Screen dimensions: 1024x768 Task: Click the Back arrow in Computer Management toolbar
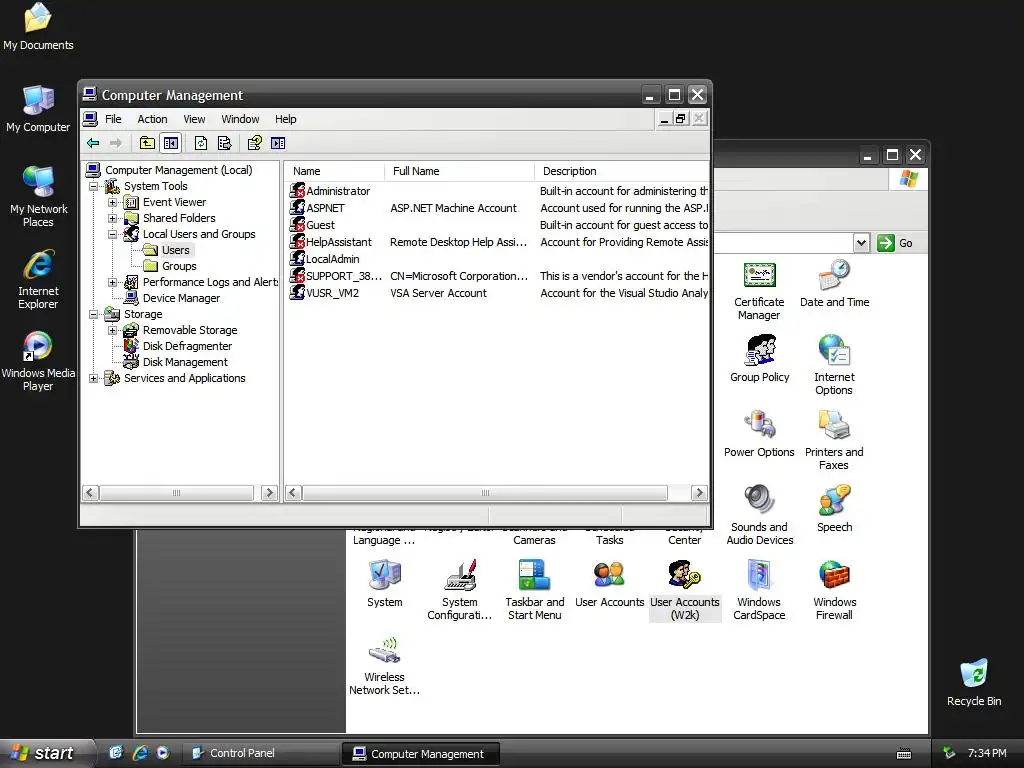click(x=93, y=143)
